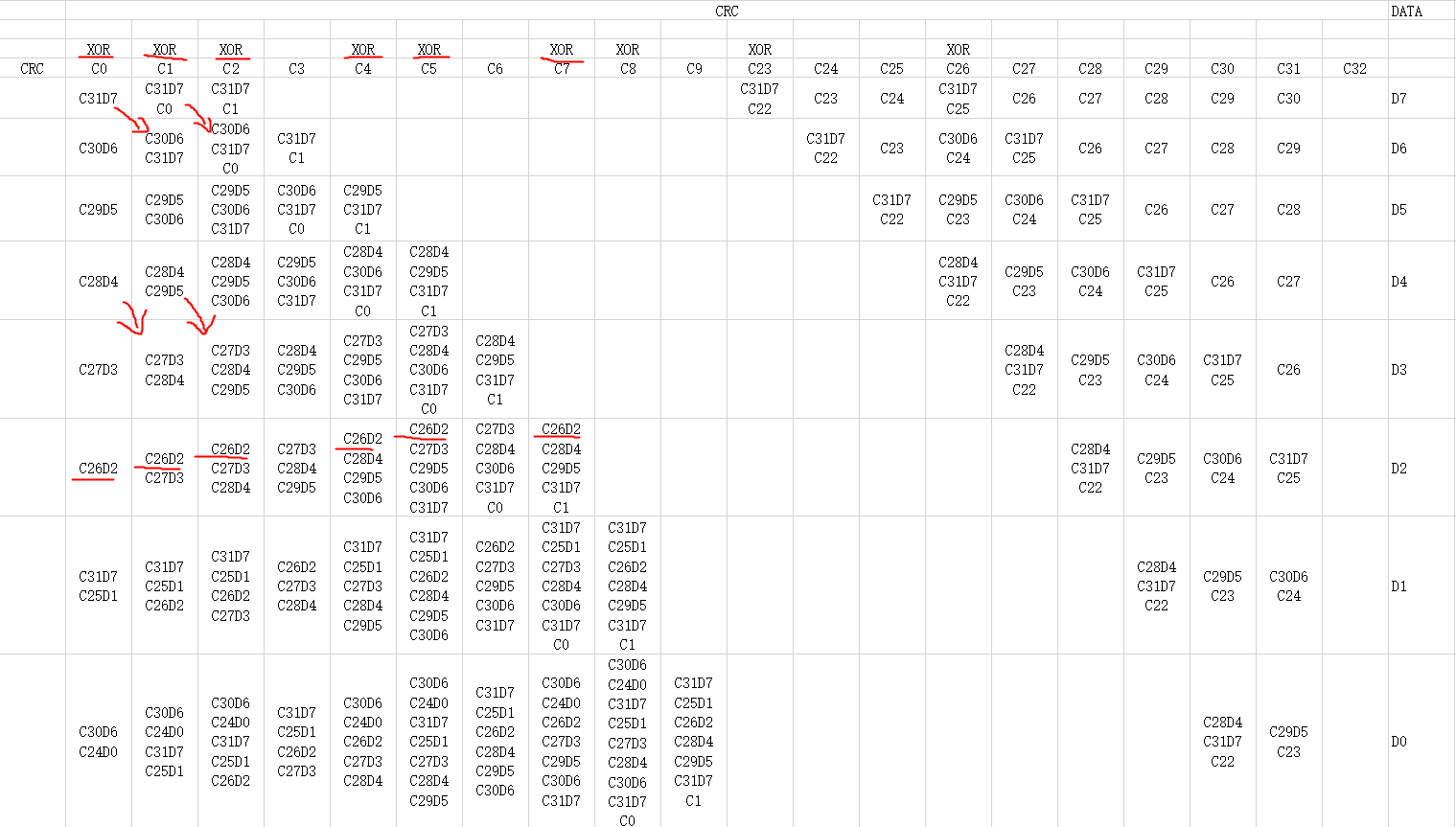Select the D4 data row label

point(1421,281)
